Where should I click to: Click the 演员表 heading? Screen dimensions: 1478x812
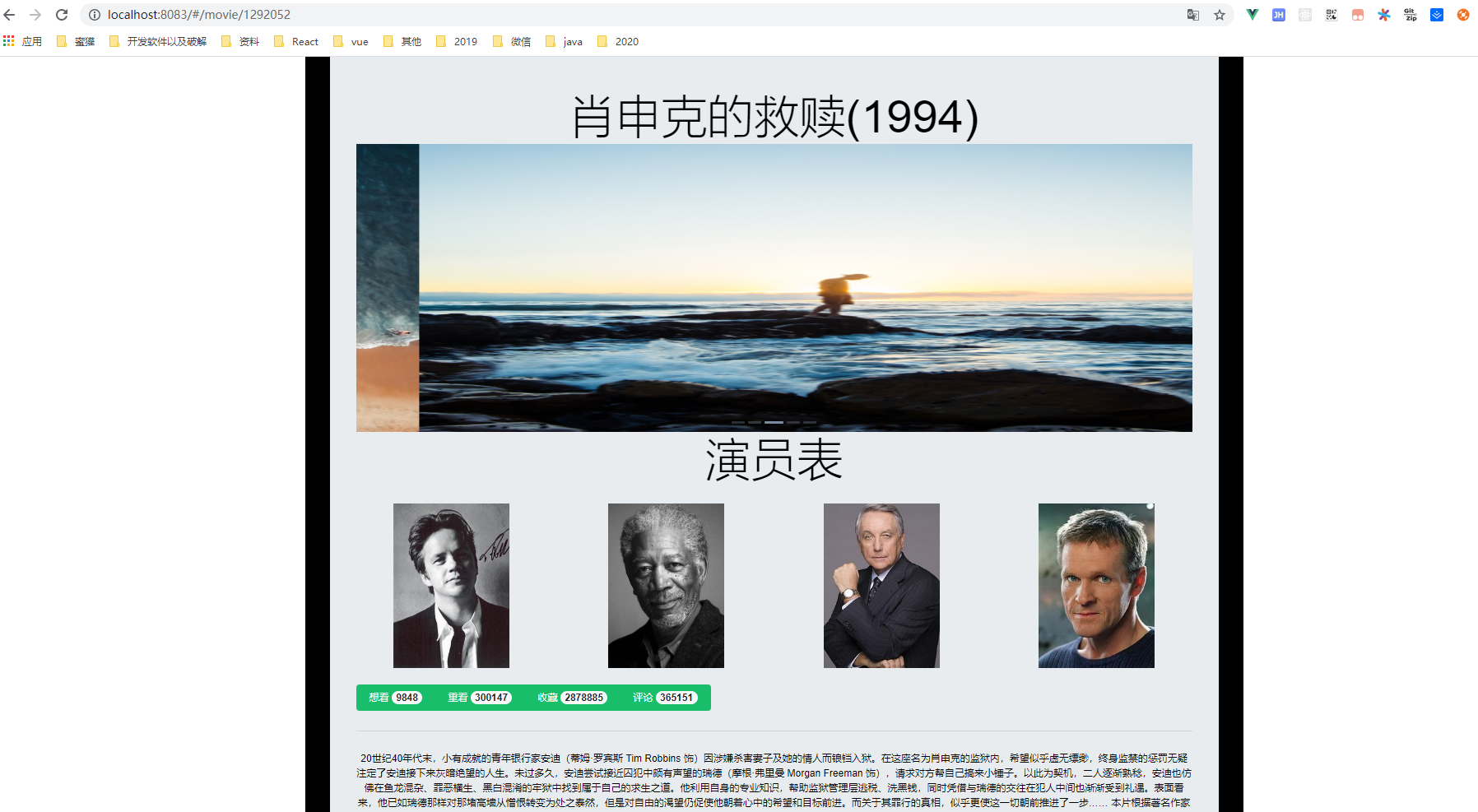pyautogui.click(x=774, y=460)
